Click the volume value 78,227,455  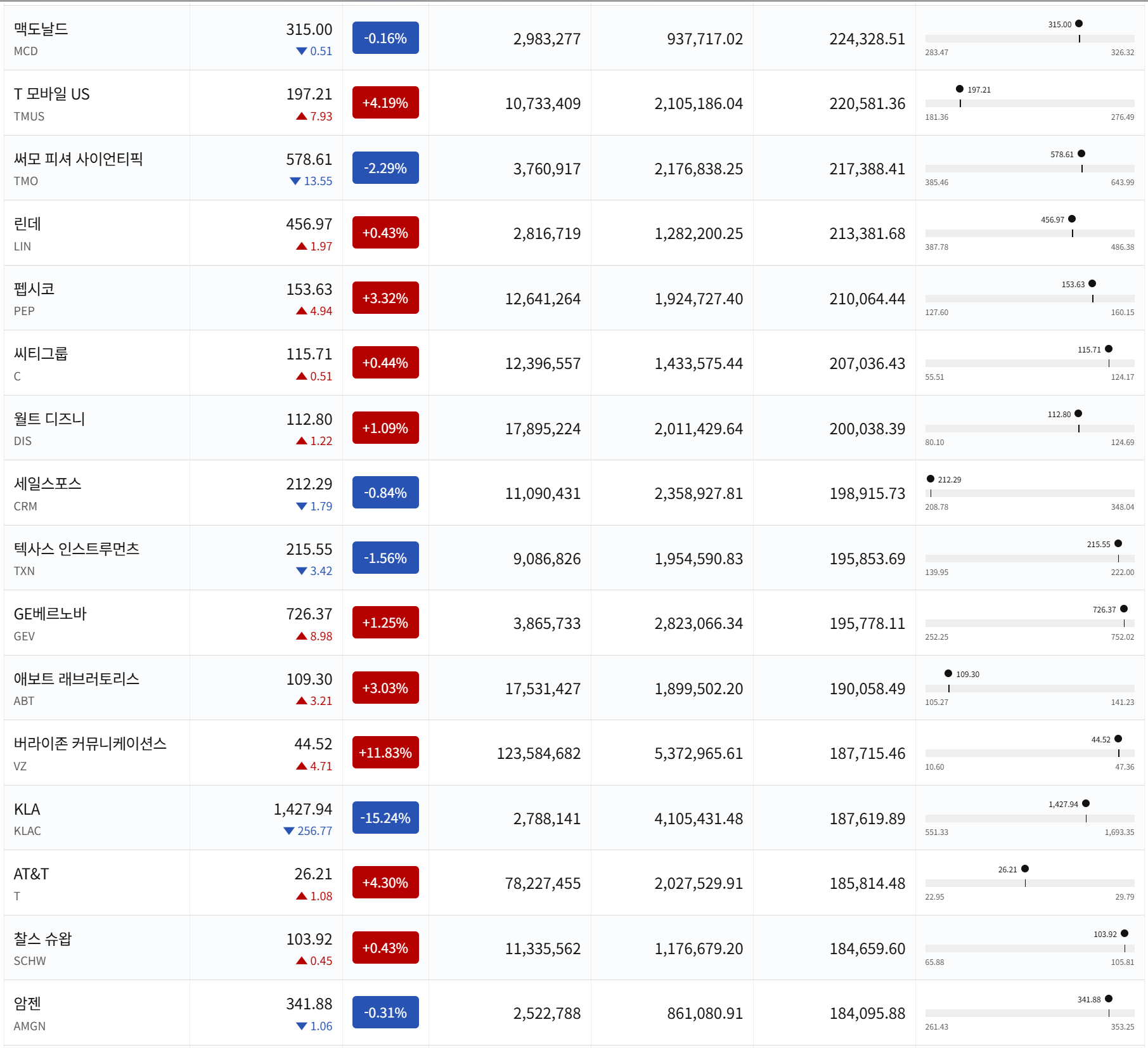coord(543,883)
